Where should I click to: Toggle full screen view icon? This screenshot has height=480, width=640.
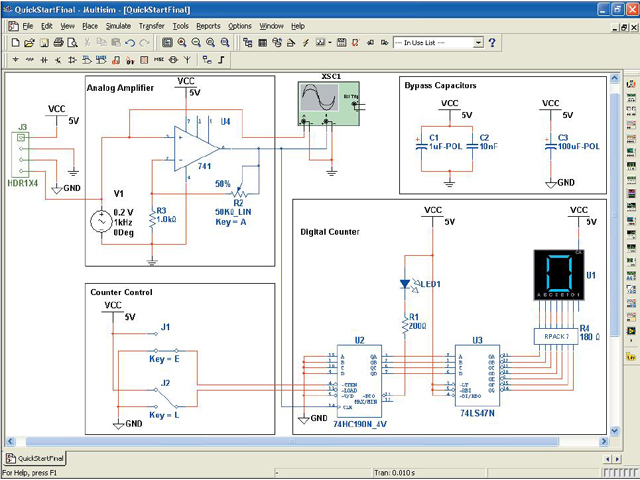[x=167, y=42]
